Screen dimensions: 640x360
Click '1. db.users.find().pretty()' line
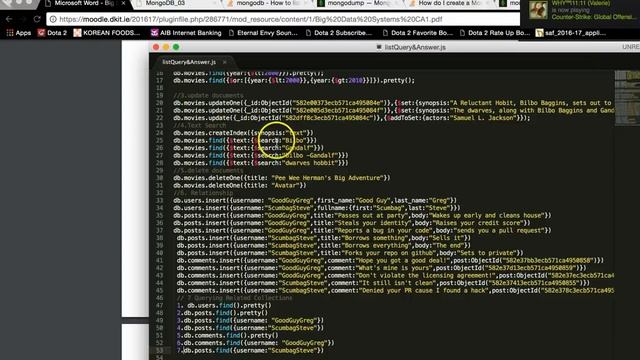click(x=224, y=305)
